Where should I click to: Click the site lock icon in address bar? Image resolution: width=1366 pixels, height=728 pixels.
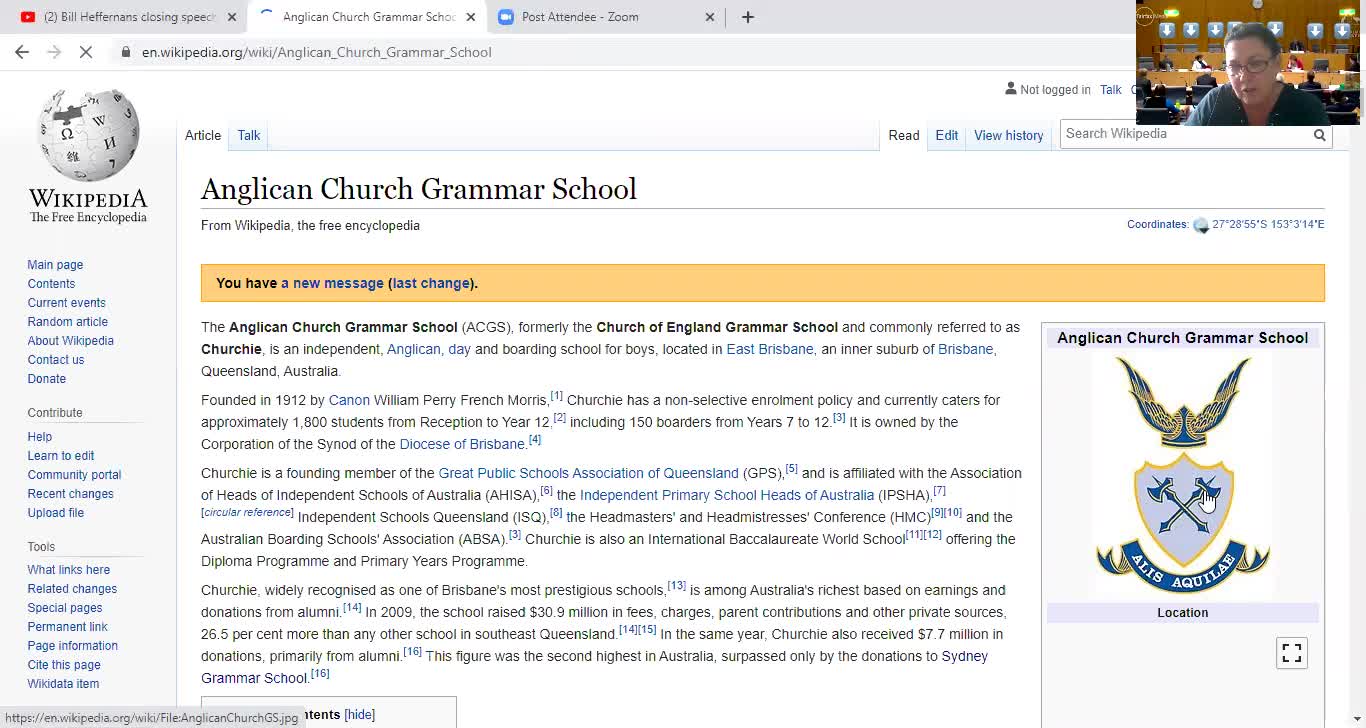point(126,52)
